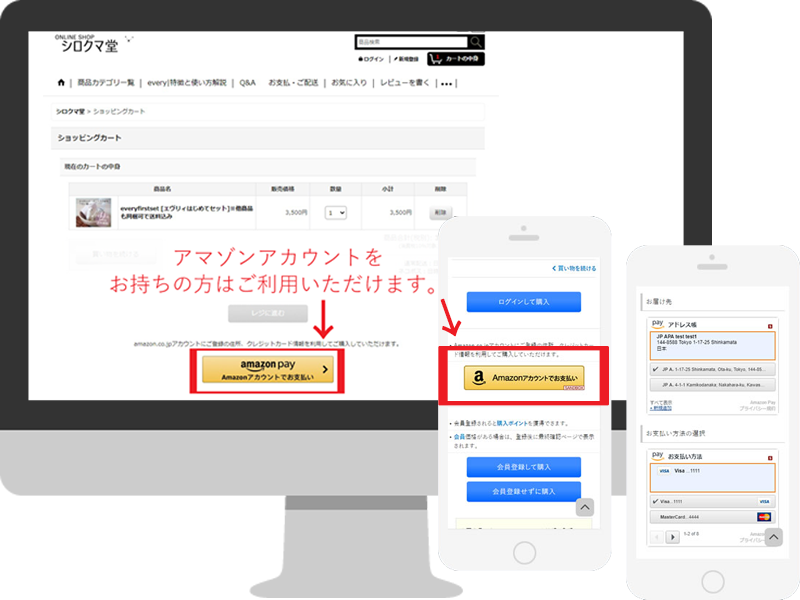Screen dimensions: 800x600
Task: Click the red icon in the アドレス帳 header
Action: [770, 326]
